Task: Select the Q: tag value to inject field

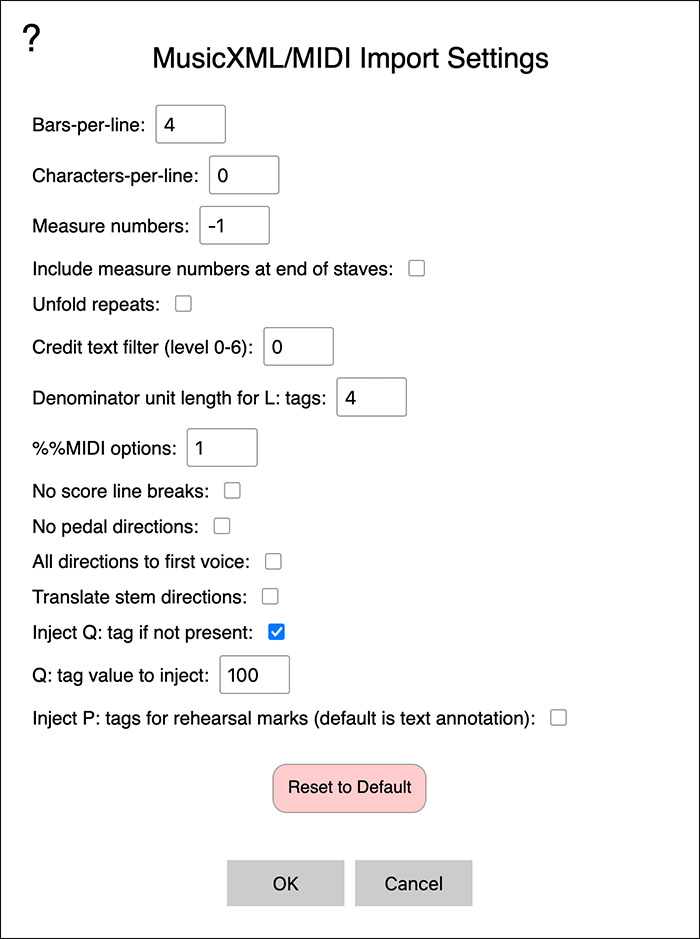Action: click(x=254, y=675)
